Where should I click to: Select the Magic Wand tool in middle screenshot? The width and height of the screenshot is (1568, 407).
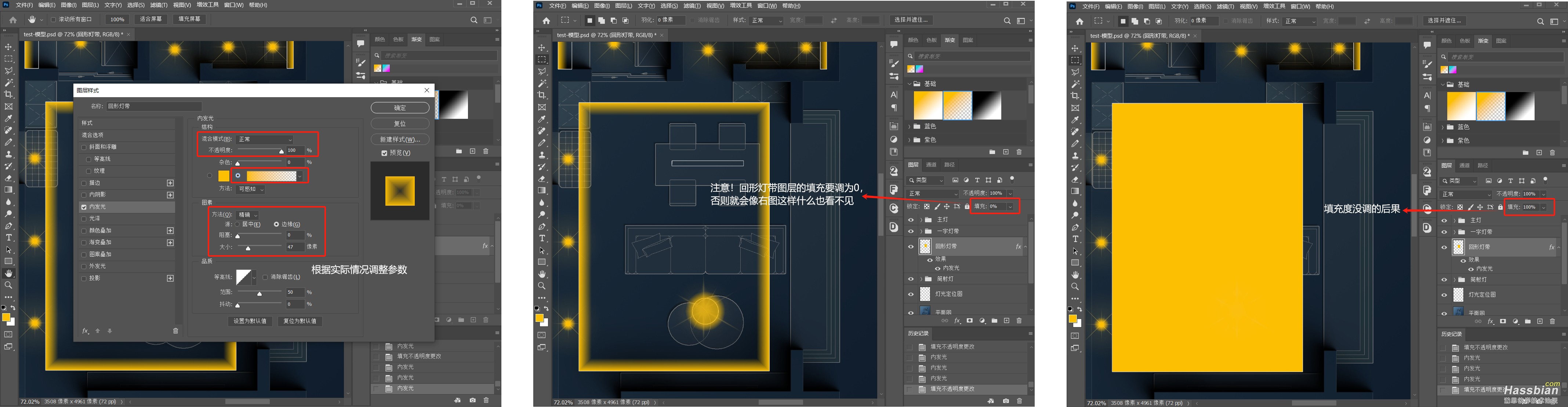click(542, 83)
